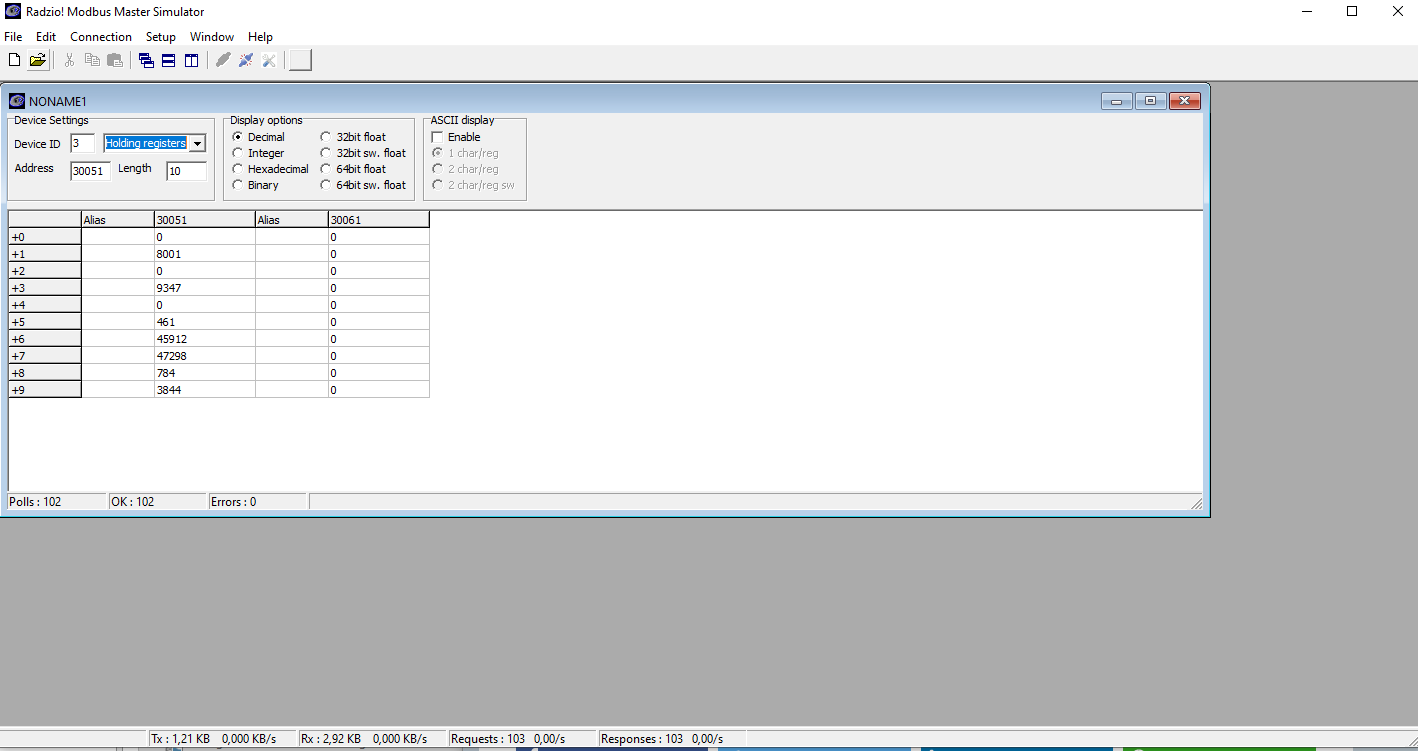Click the Connect plug icon
Viewport: 1418px width, 751px height.
point(223,60)
